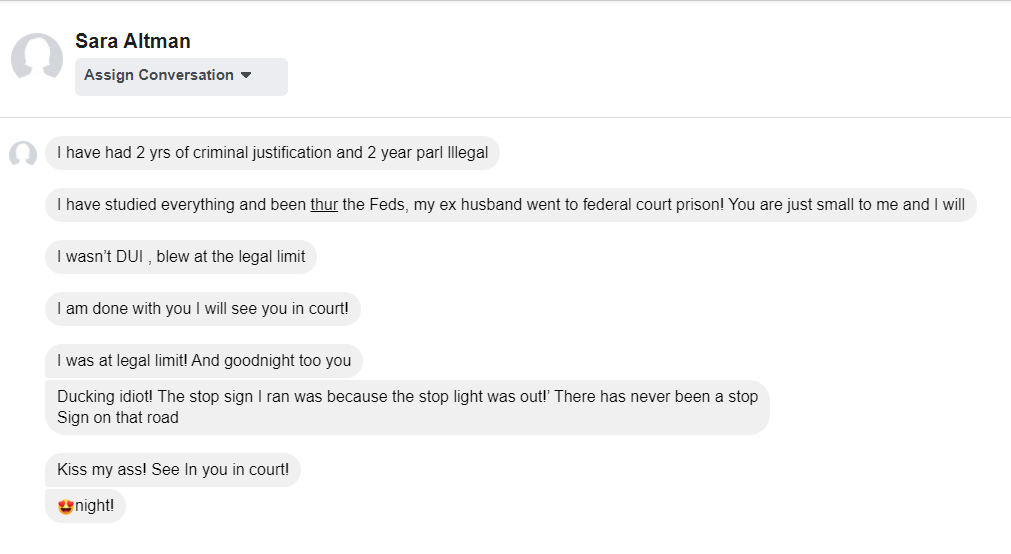This screenshot has width=1011, height=554.
Task: Click "Sign on that road" text line
Action: (x=118, y=418)
